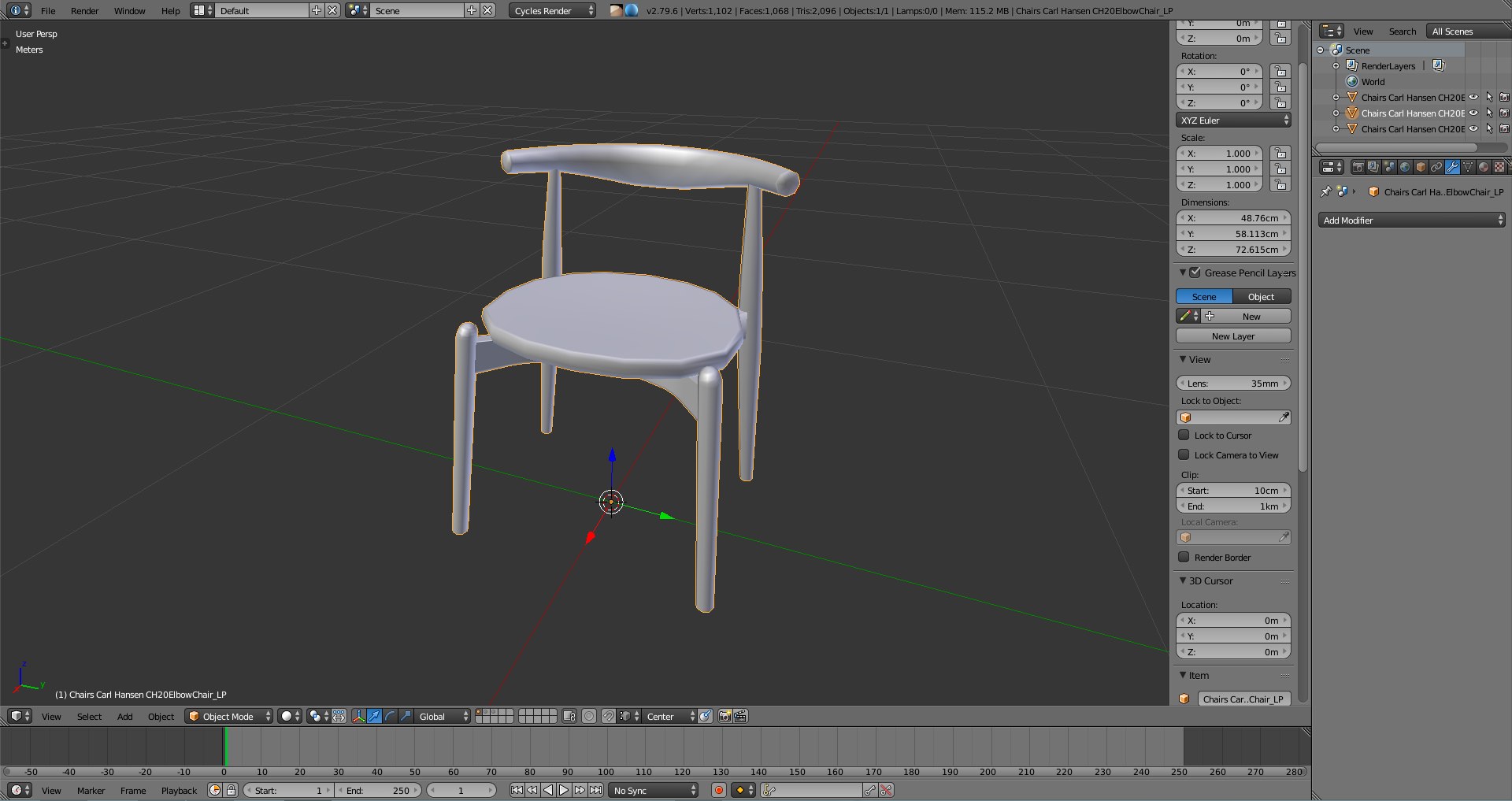Image resolution: width=1512 pixels, height=801 pixels.
Task: Open the Object Constraints chain tab
Action: pyautogui.click(x=1436, y=167)
